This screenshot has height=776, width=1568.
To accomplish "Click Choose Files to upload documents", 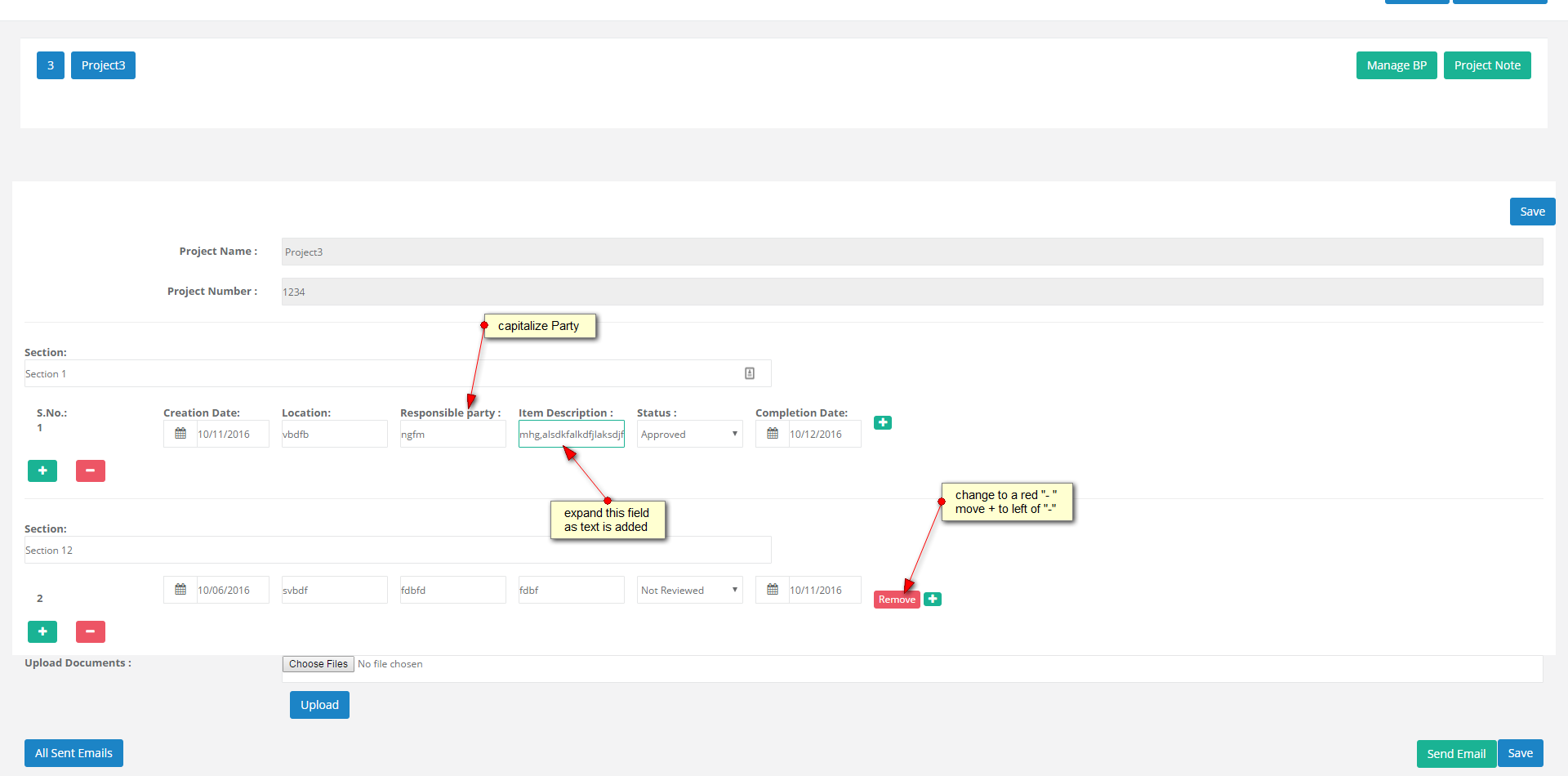I will click(x=318, y=664).
